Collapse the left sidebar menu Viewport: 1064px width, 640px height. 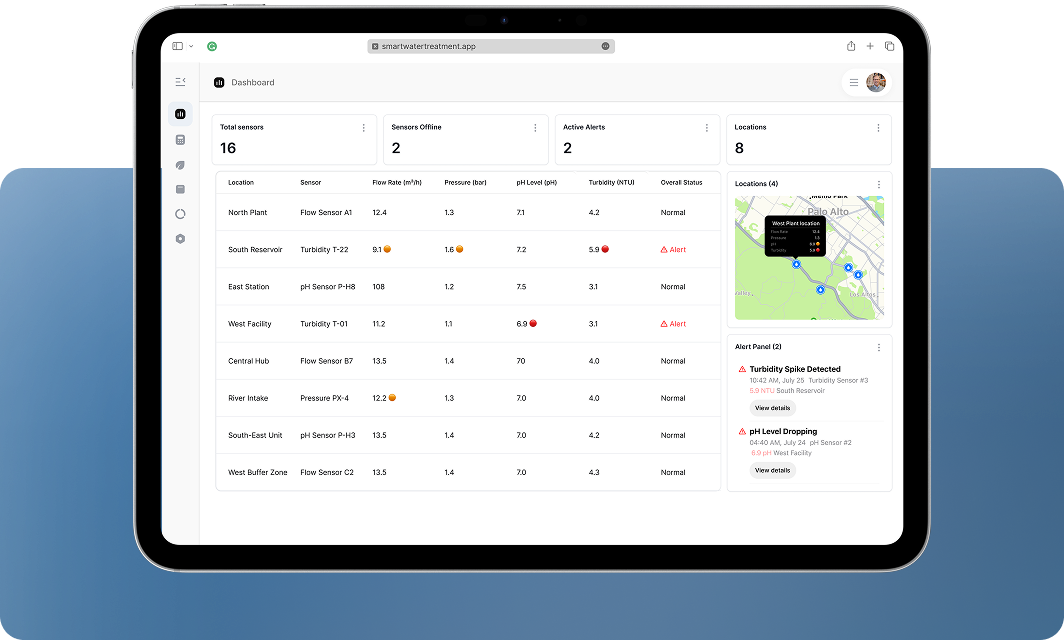pyautogui.click(x=180, y=82)
